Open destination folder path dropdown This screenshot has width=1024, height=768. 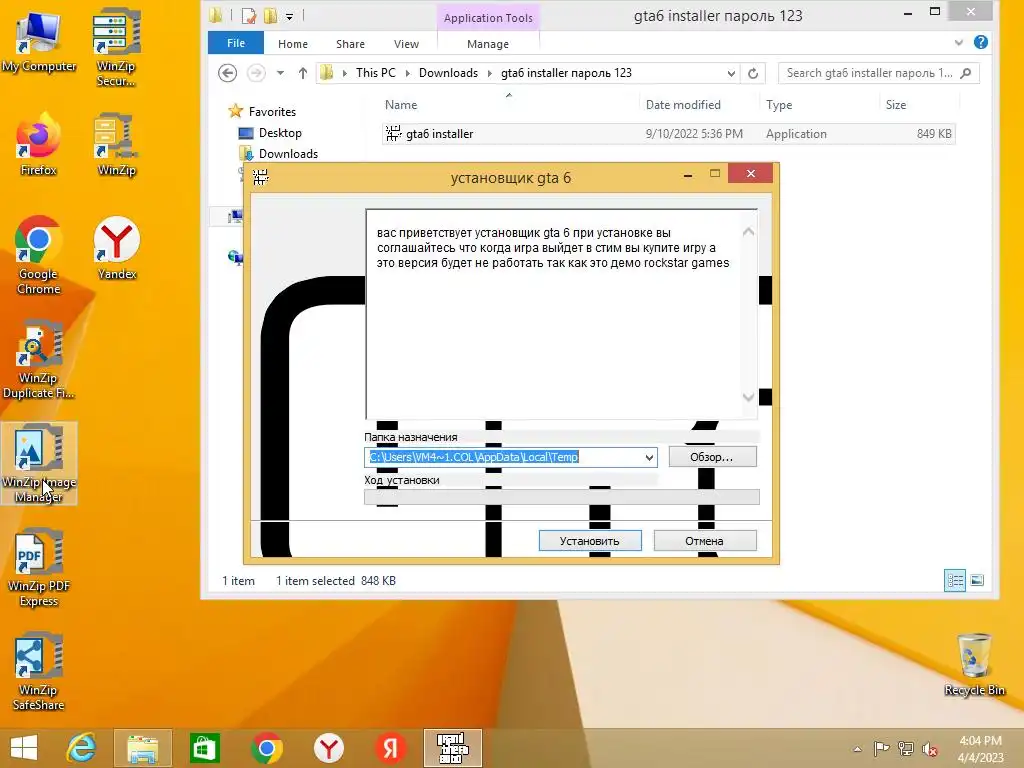[x=649, y=457]
